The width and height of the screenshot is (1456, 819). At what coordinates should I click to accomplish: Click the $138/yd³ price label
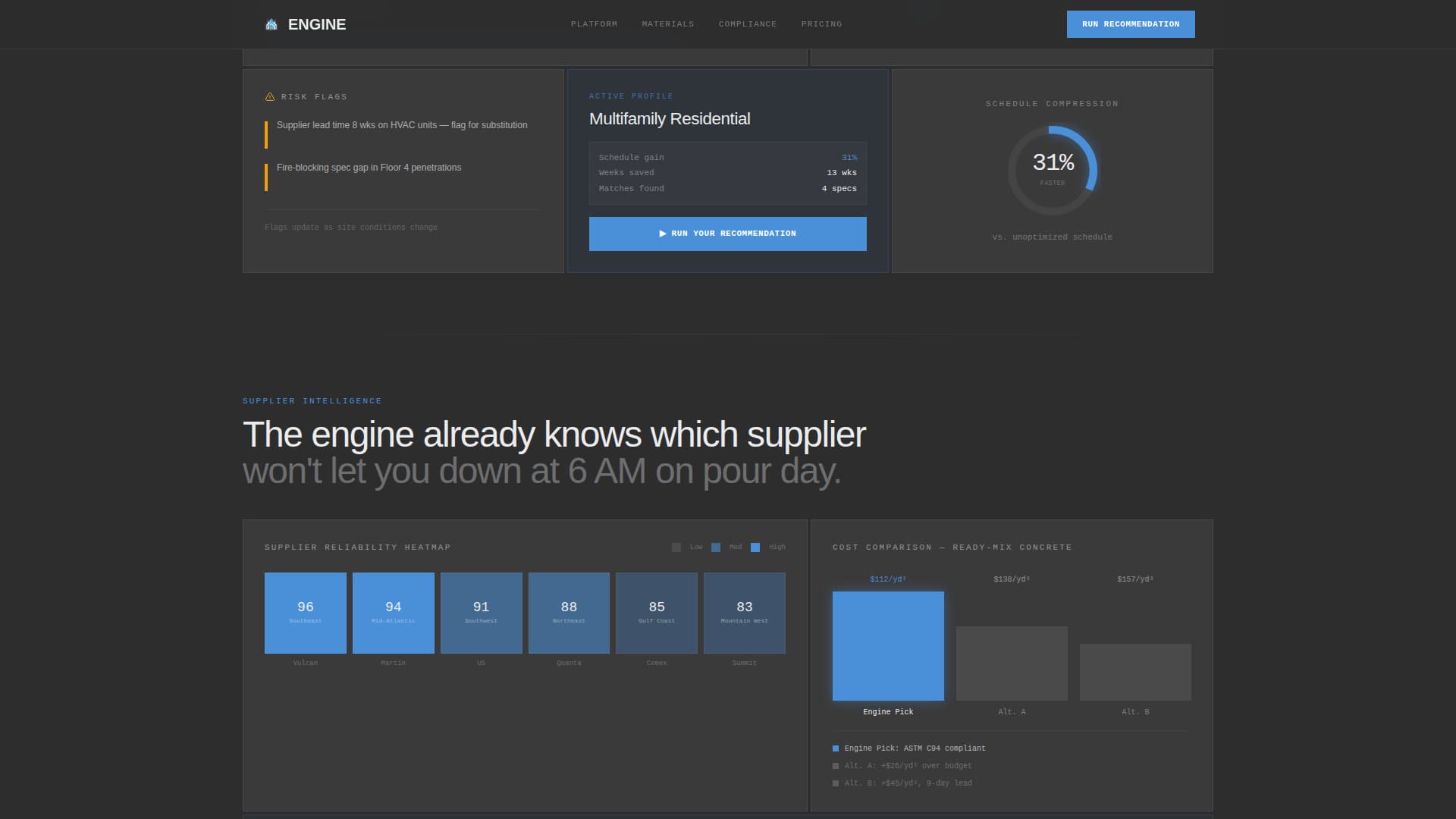coord(1012,579)
